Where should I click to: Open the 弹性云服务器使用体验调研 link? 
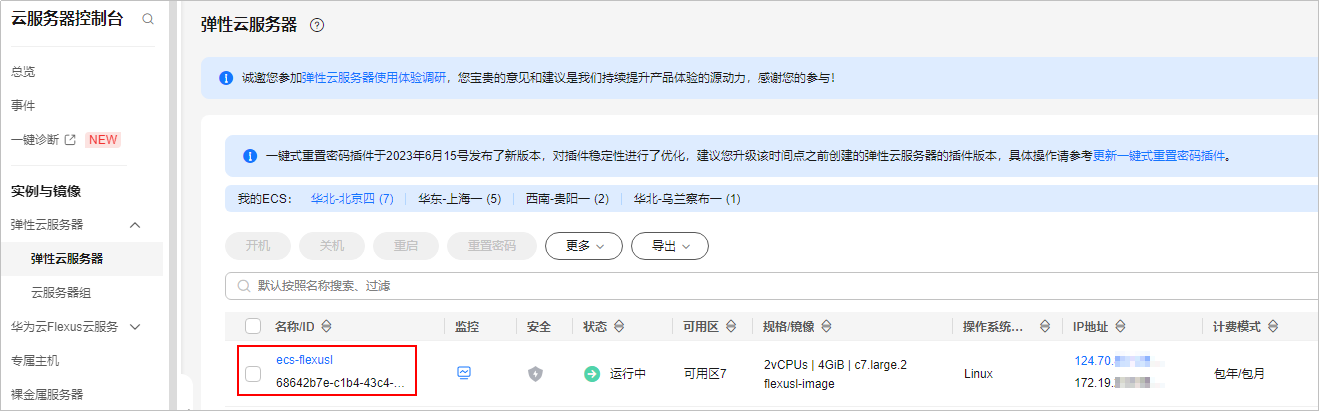click(375, 77)
